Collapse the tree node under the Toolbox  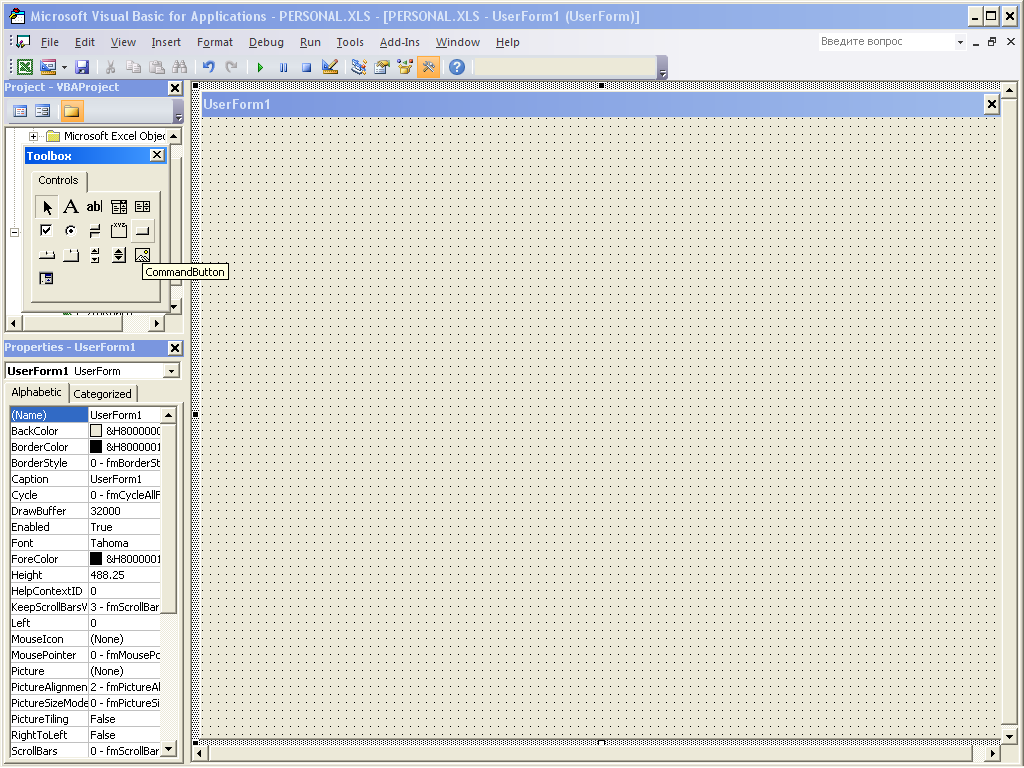(14, 232)
